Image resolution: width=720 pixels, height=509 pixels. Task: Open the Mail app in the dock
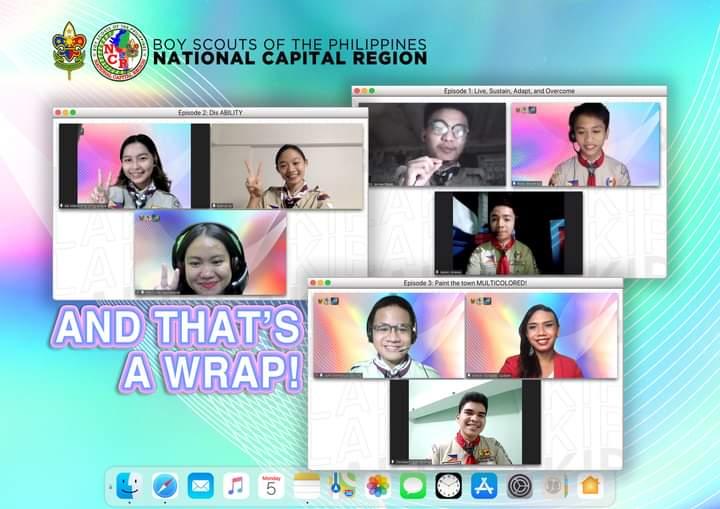click(x=200, y=486)
